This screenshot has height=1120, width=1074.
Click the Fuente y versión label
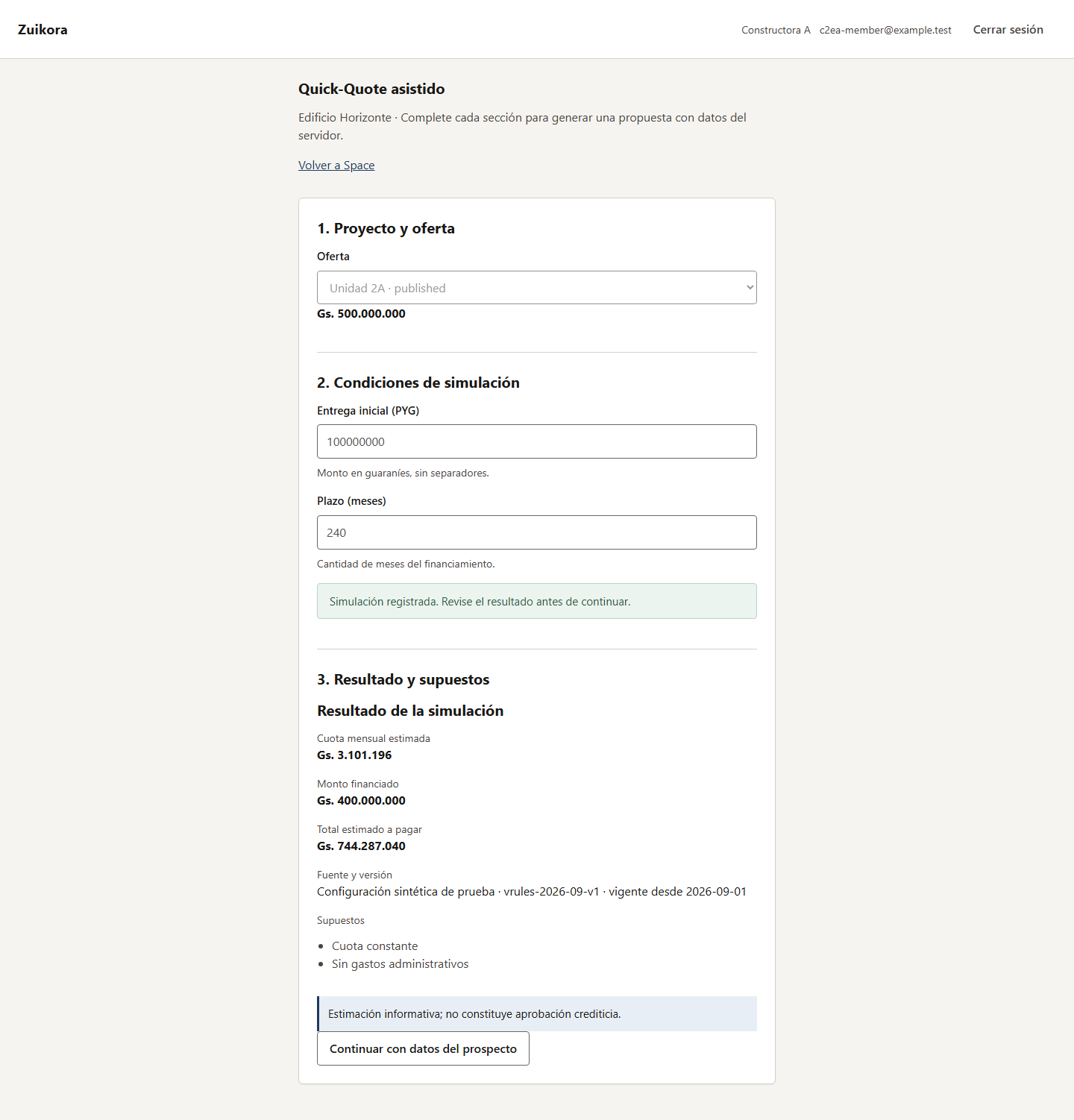pos(354,875)
